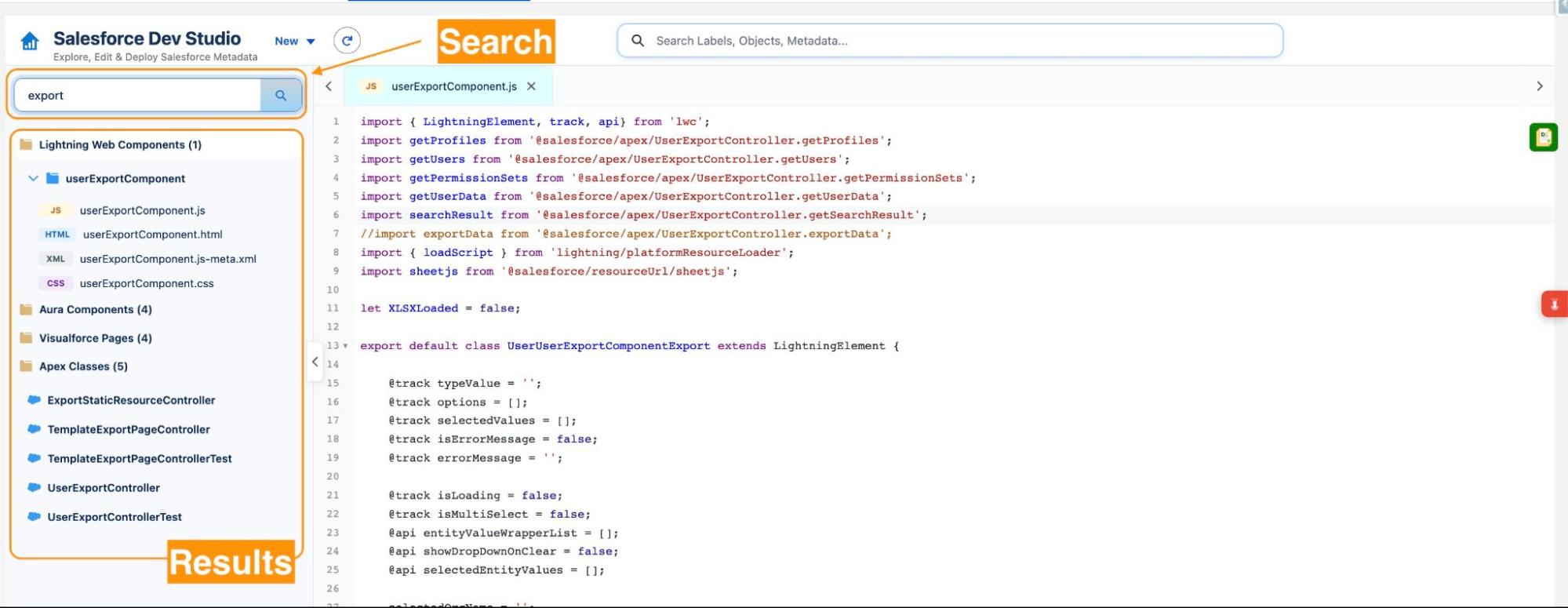
Task: Click the HTML badge icon in tree
Action: coord(57,234)
